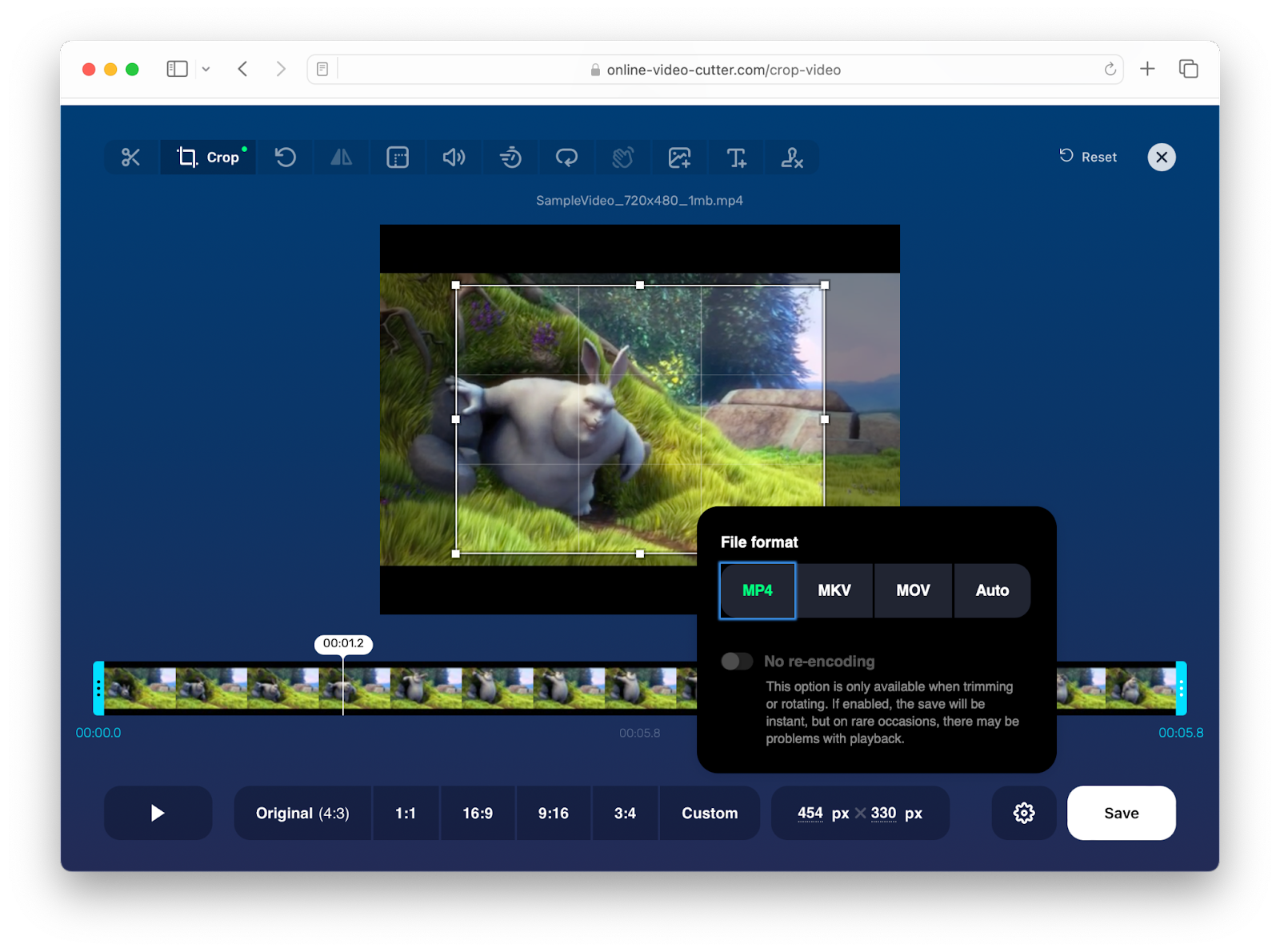Screen dimensions: 1280x952
Task: Click the right timeline trim handle
Action: [x=1181, y=688]
